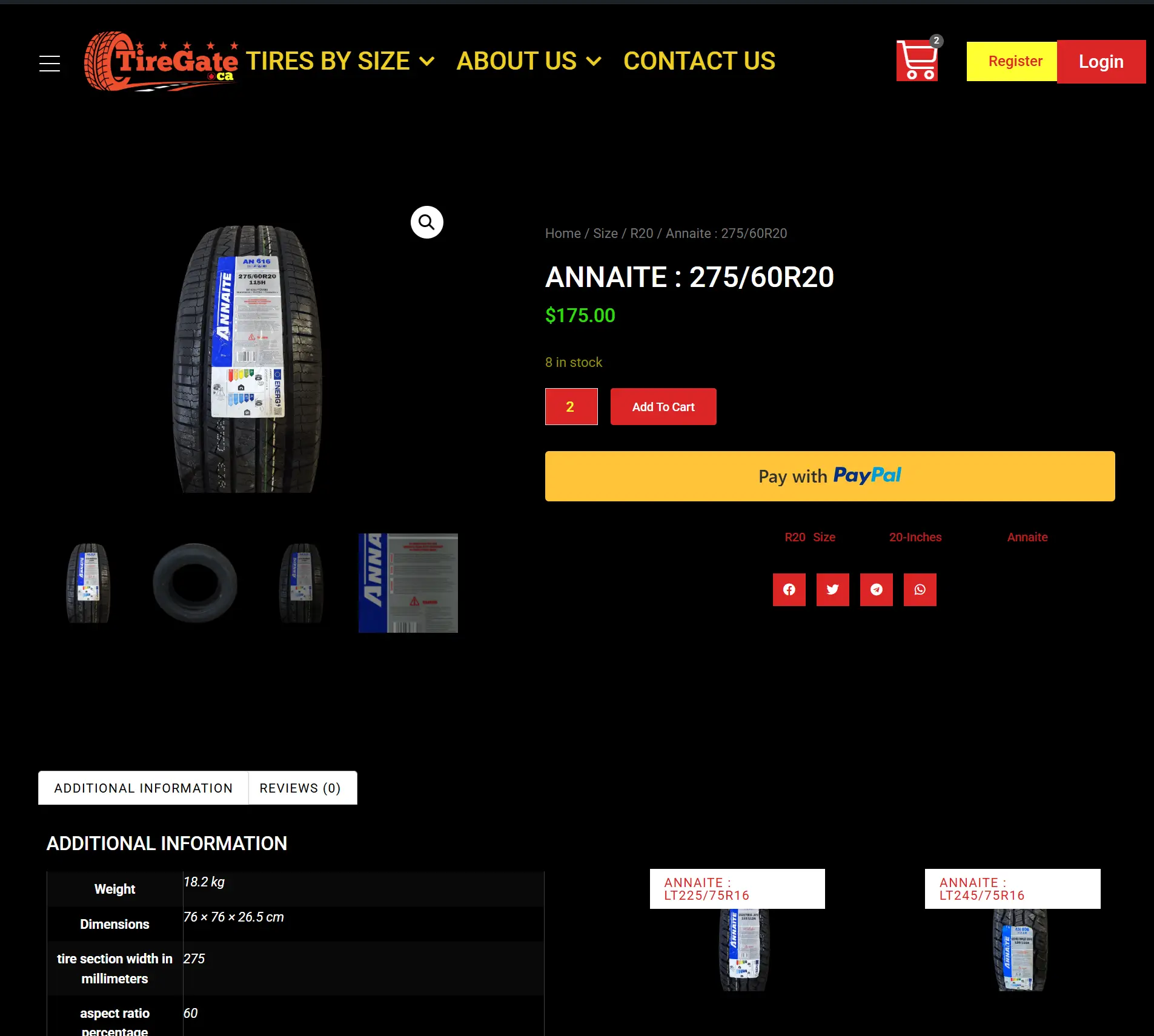Open the hamburger menu icon

point(50,63)
